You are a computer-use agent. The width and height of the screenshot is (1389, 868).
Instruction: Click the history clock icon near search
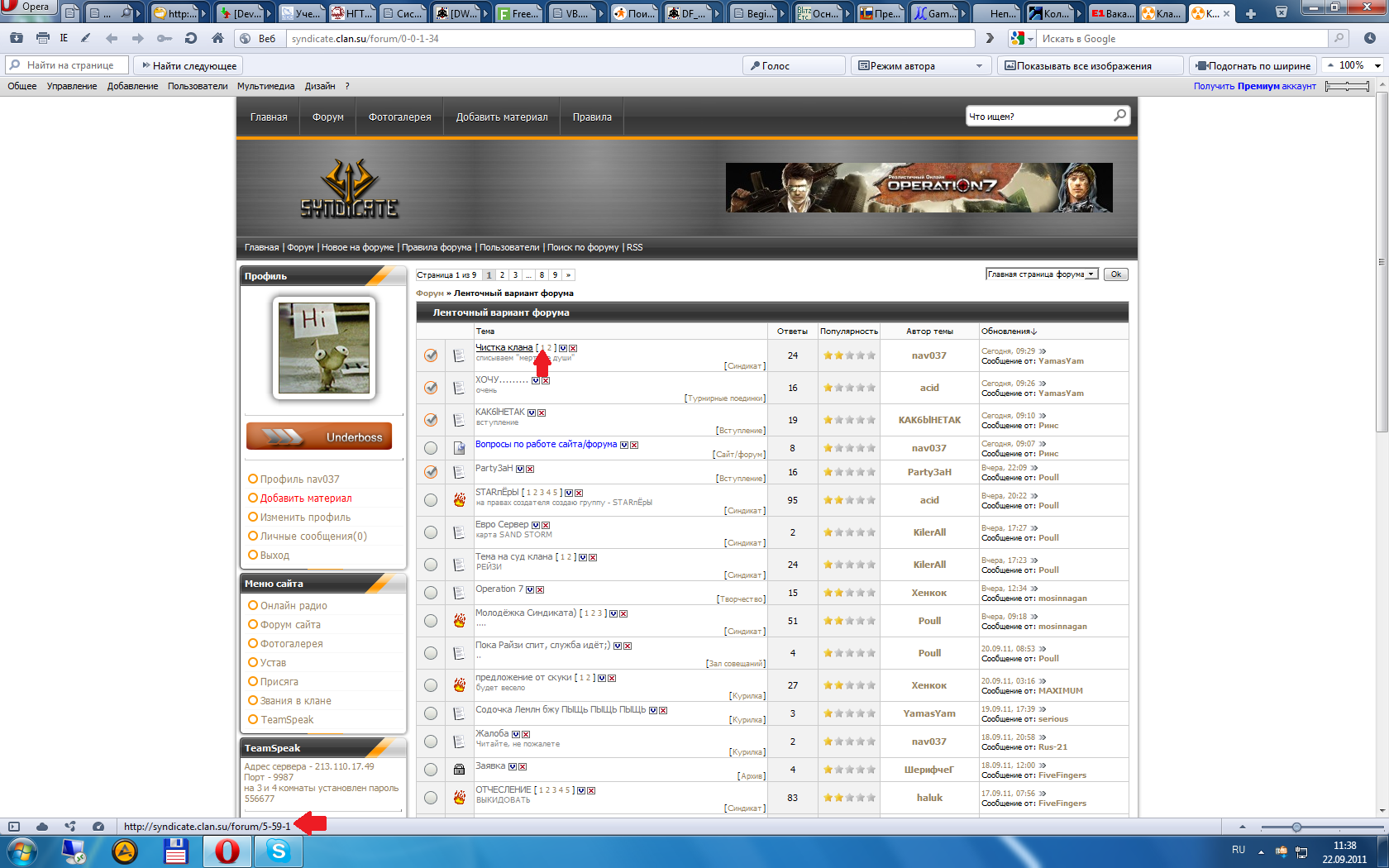coord(1370,38)
